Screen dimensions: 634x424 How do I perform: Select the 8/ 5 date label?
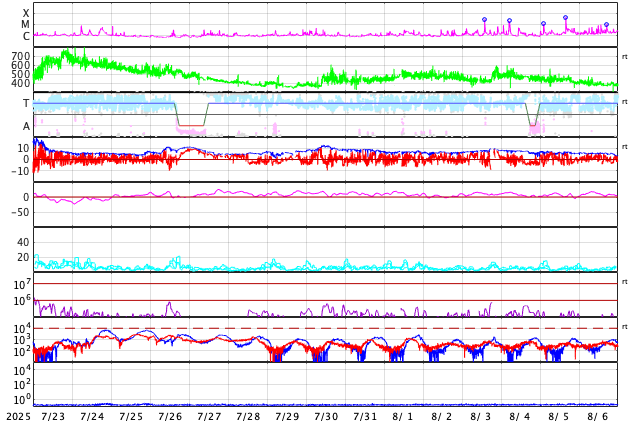coord(559,417)
